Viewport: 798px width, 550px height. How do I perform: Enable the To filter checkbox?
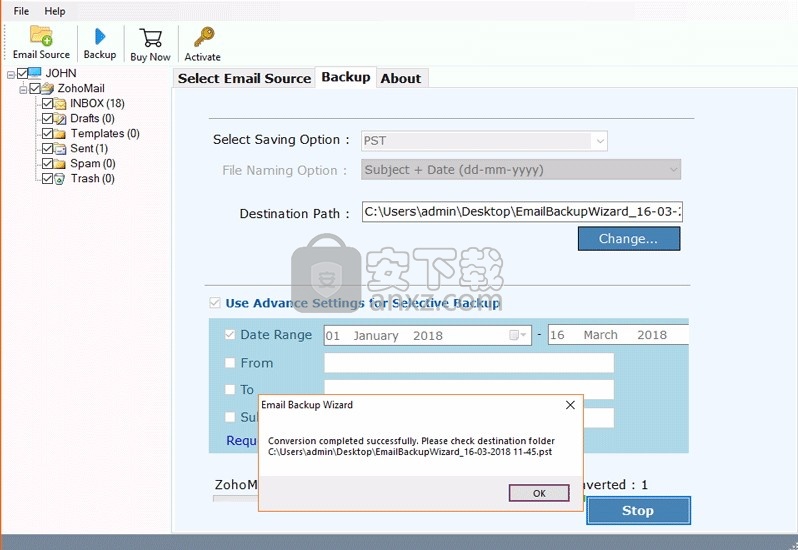click(230, 389)
